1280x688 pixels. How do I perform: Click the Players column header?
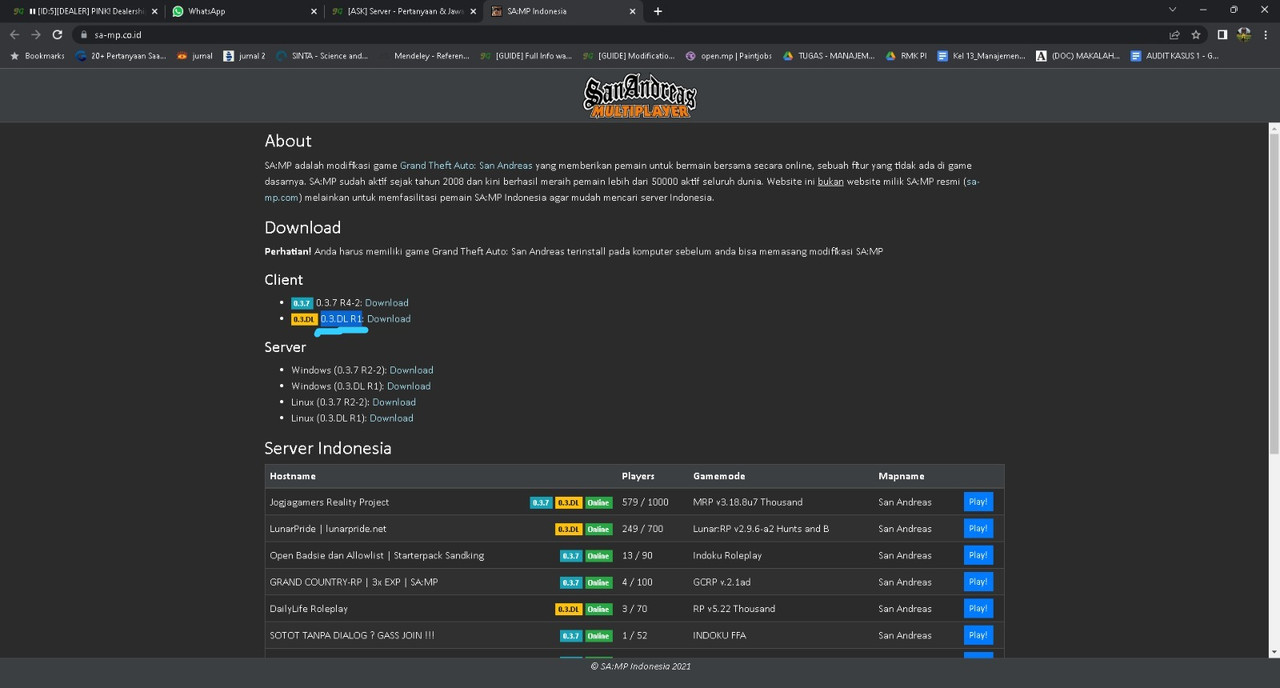(x=638, y=476)
